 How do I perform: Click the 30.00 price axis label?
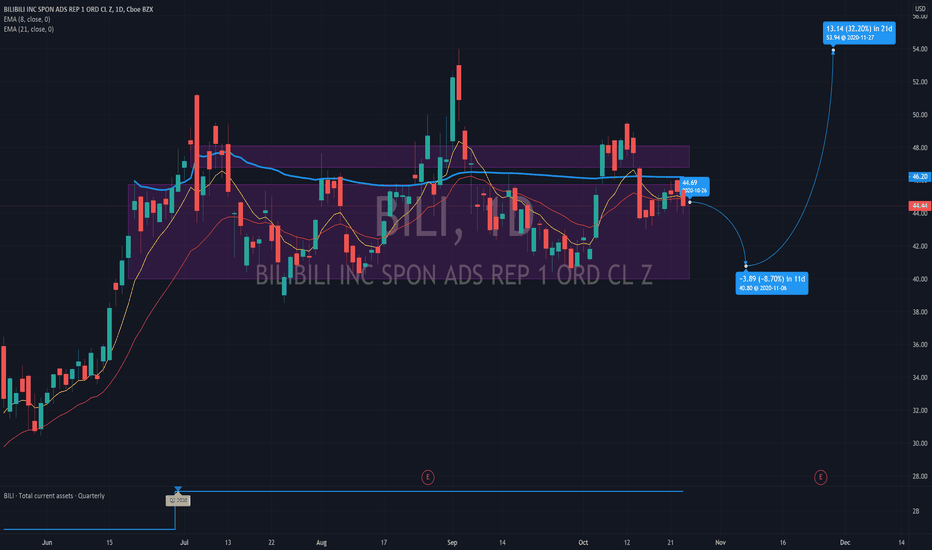[x=920, y=444]
